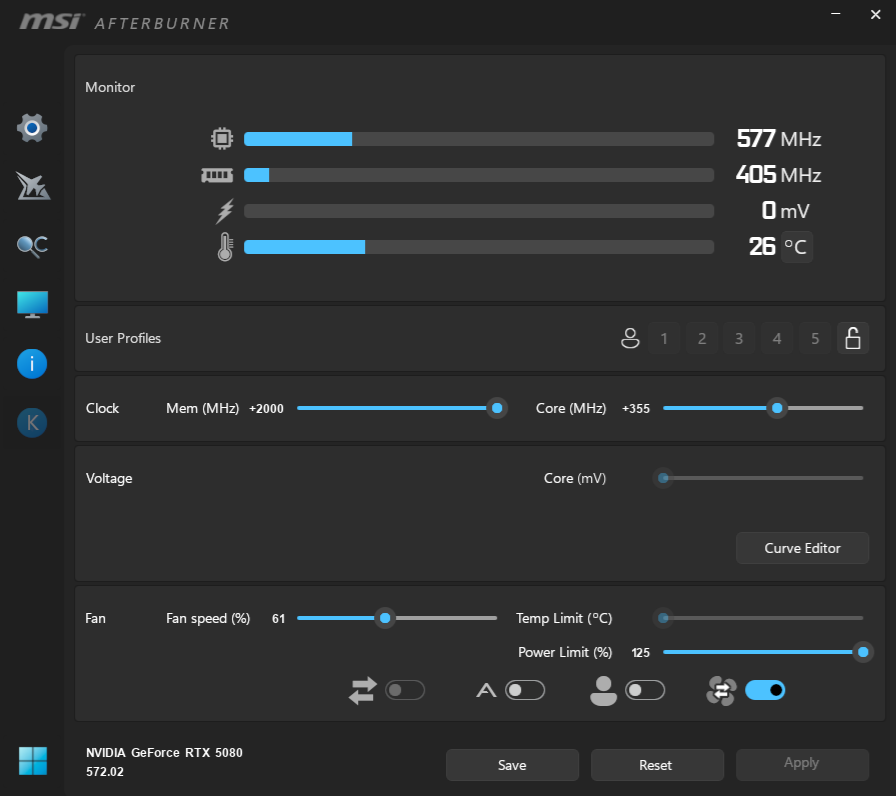Image resolution: width=896 pixels, height=796 pixels.
Task: Click the Fan speed slider handle
Action: coord(385,618)
